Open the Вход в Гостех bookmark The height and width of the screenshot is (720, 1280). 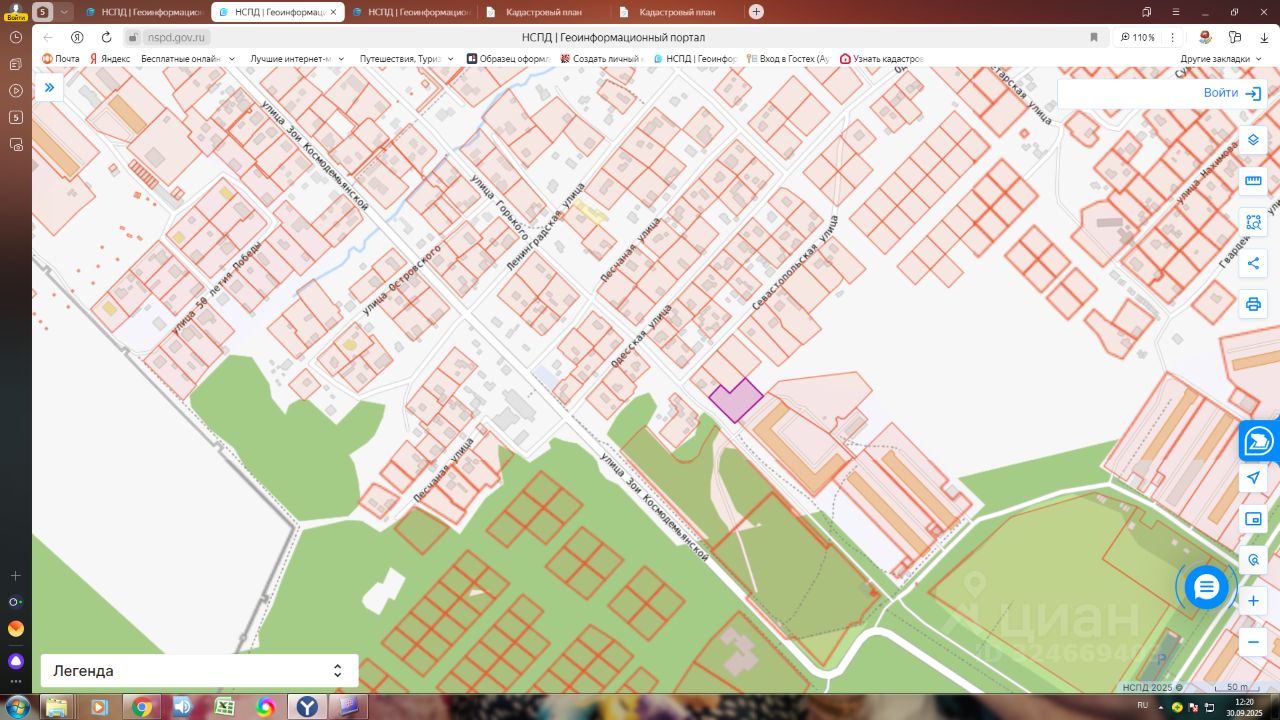(x=788, y=59)
